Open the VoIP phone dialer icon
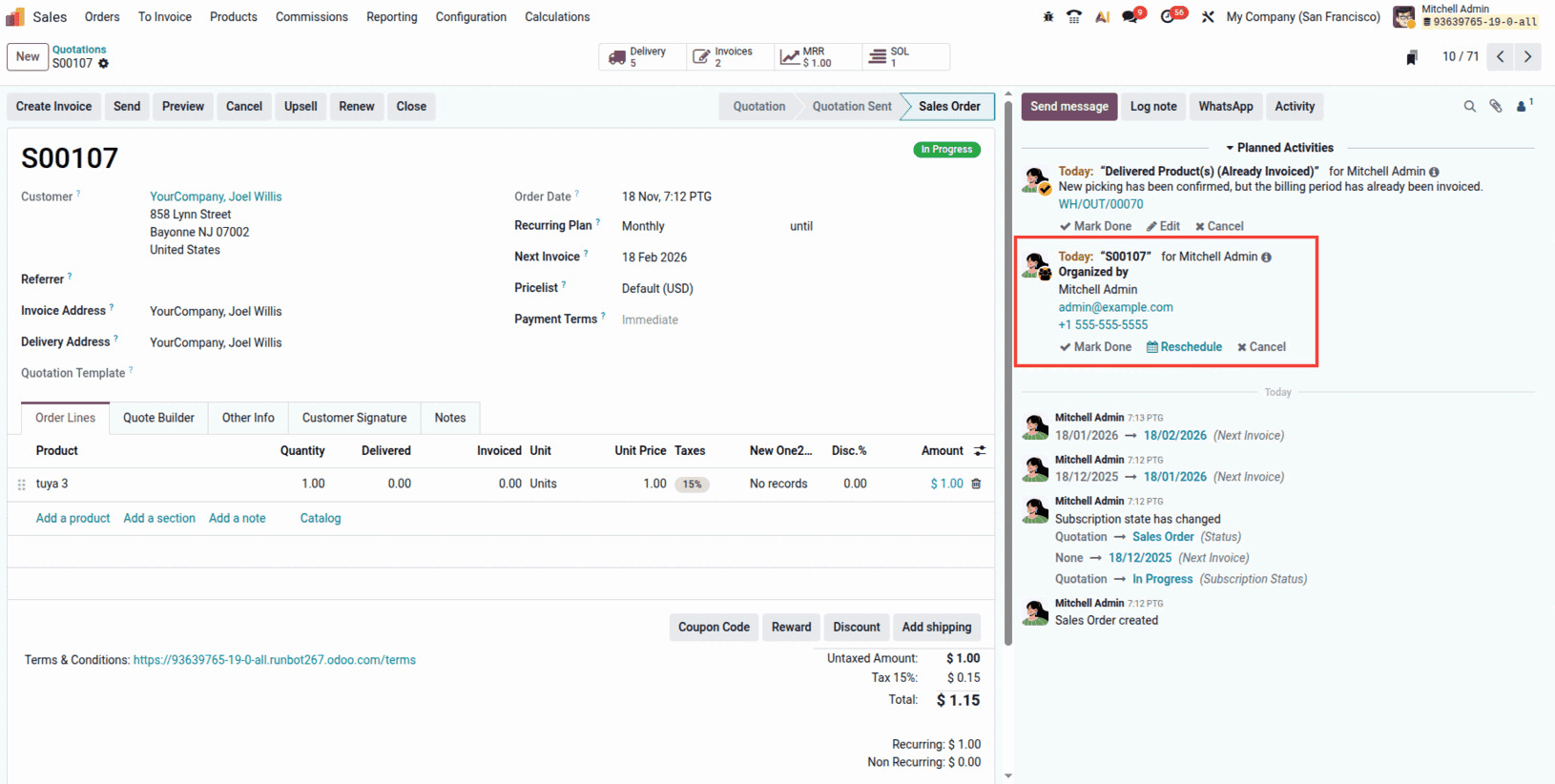 click(x=1074, y=17)
